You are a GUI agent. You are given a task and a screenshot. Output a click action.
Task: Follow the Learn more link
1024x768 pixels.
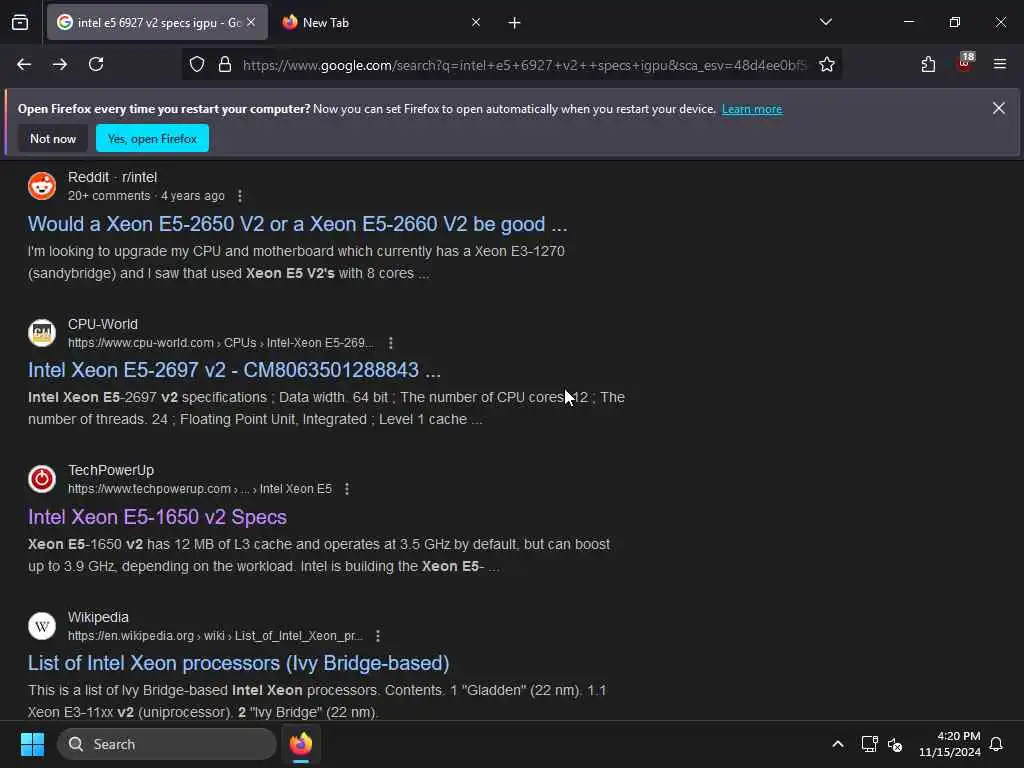pyautogui.click(x=752, y=109)
